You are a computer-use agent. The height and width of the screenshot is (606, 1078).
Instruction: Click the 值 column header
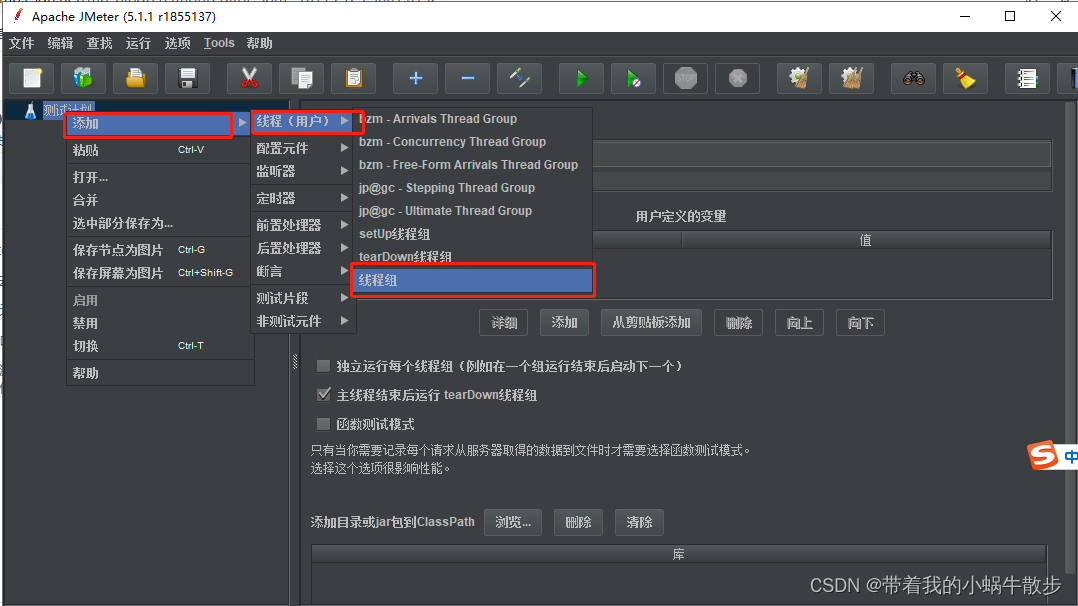click(866, 240)
